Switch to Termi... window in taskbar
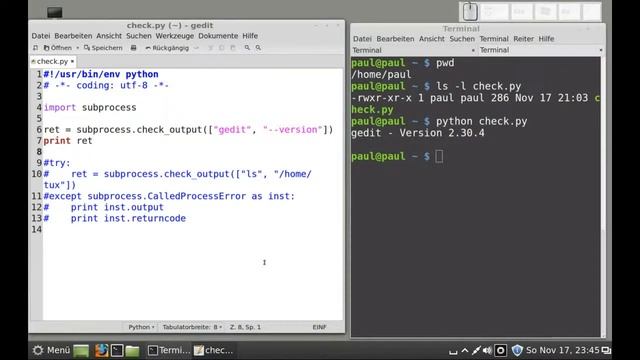This screenshot has height=360, width=640. pyautogui.click(x=169, y=350)
